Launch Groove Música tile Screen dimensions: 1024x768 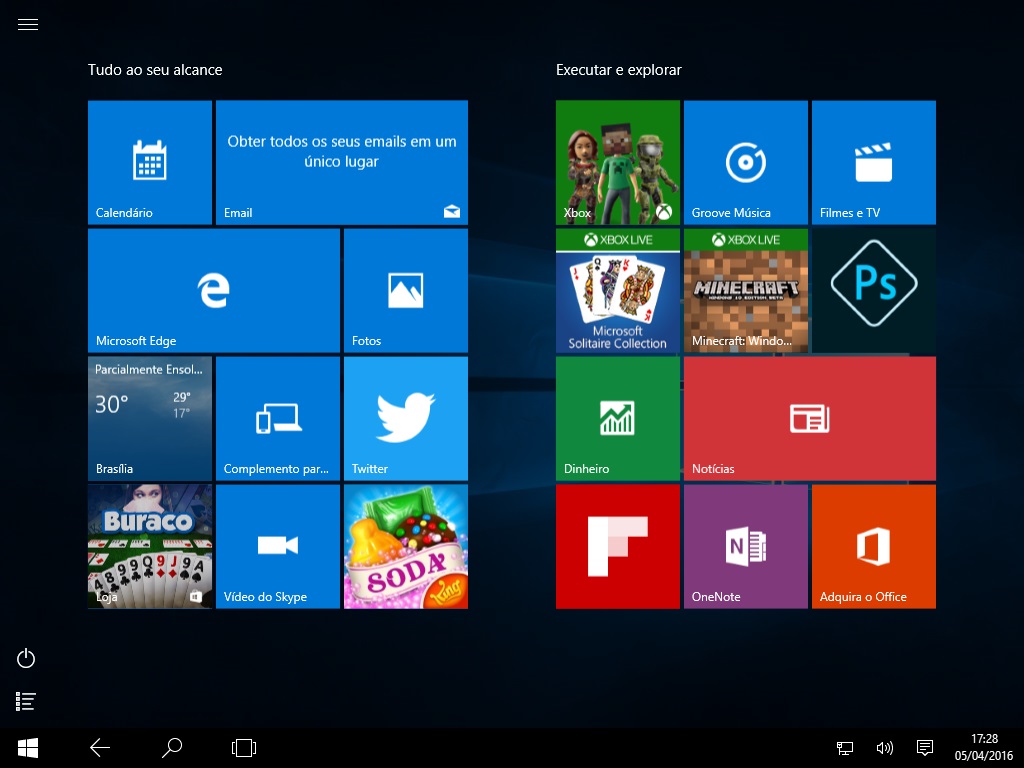coord(745,162)
